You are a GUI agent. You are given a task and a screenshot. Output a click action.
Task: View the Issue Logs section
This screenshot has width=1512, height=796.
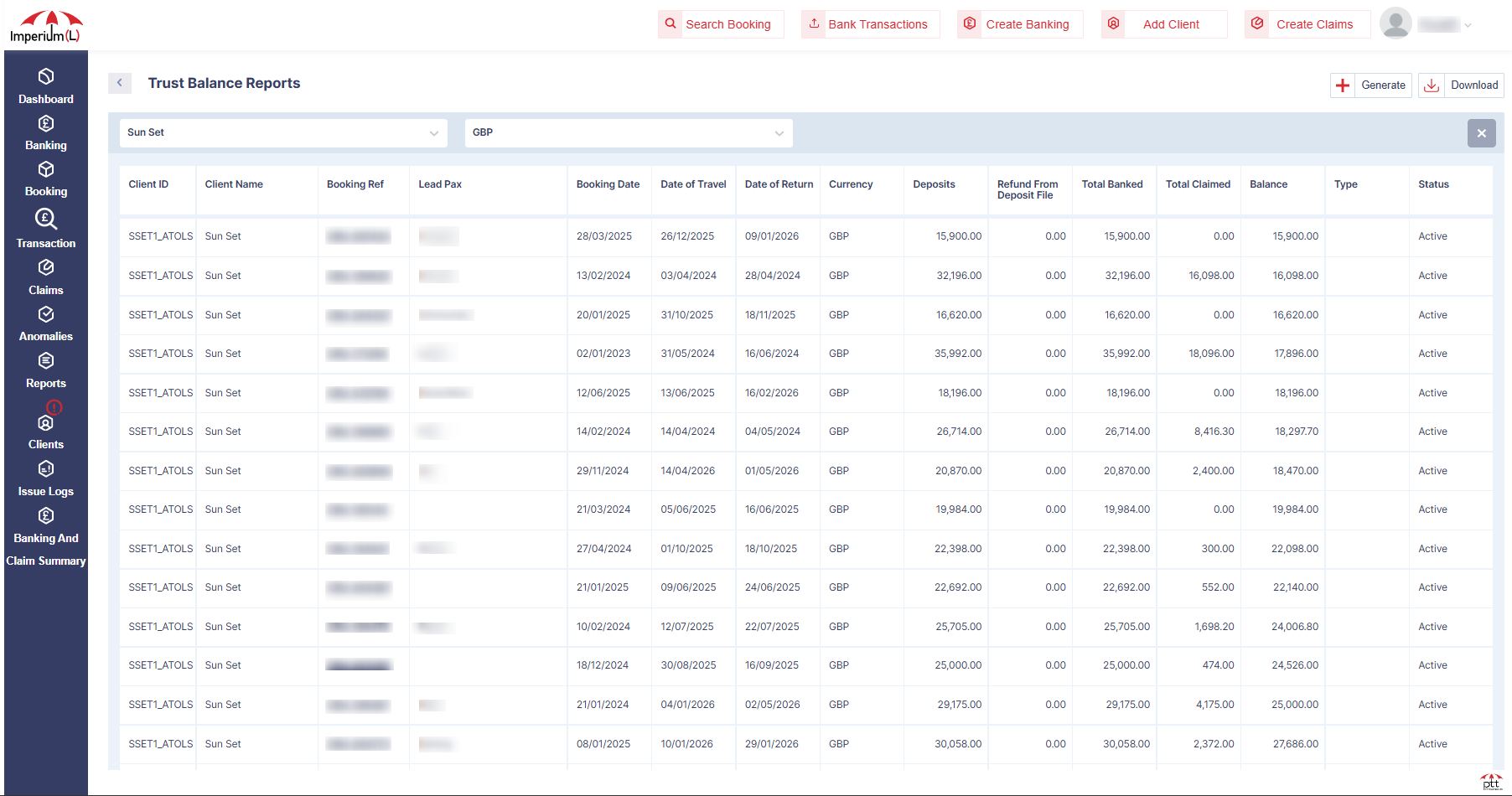(x=46, y=478)
